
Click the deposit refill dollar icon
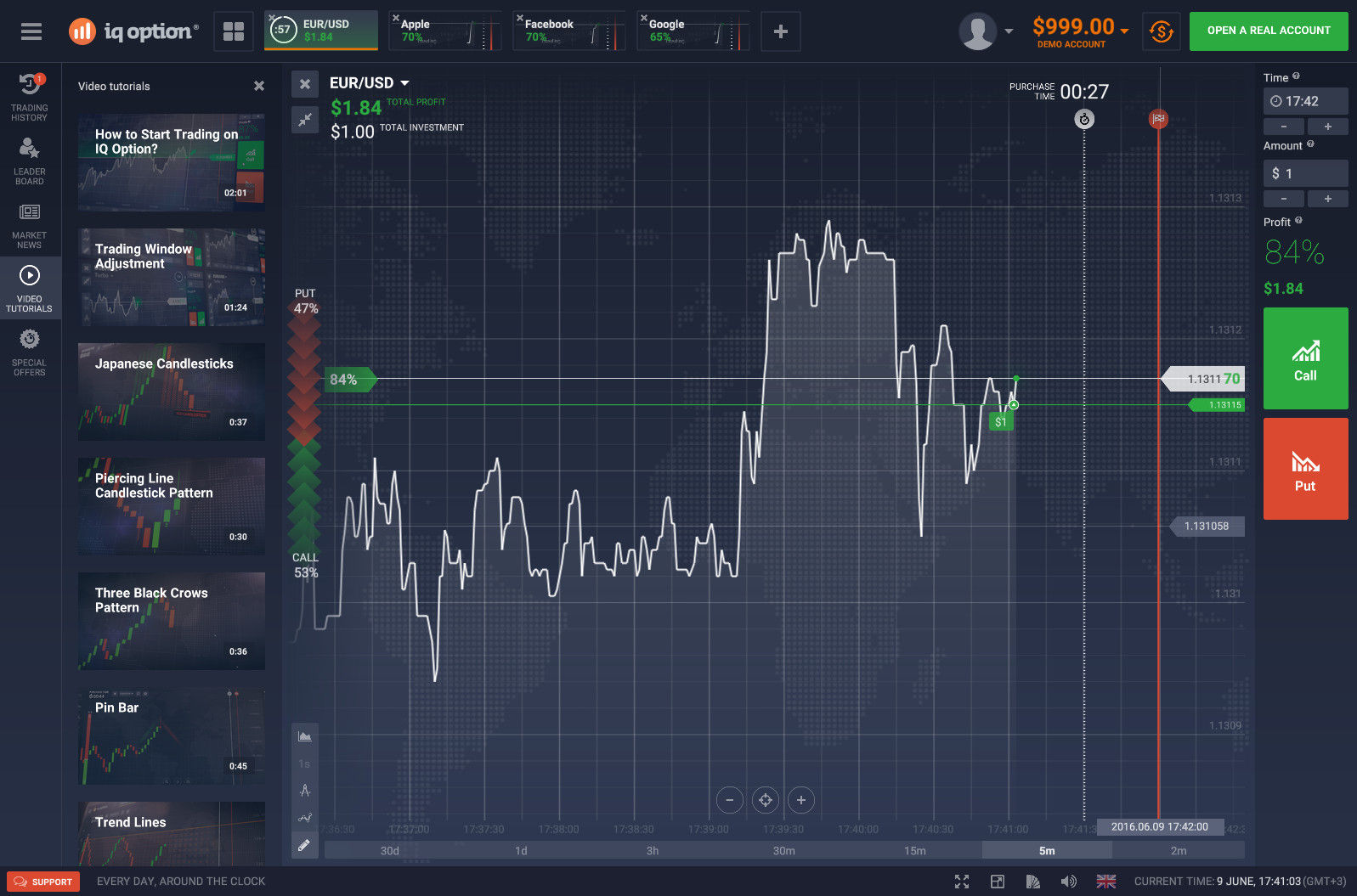(x=1161, y=31)
